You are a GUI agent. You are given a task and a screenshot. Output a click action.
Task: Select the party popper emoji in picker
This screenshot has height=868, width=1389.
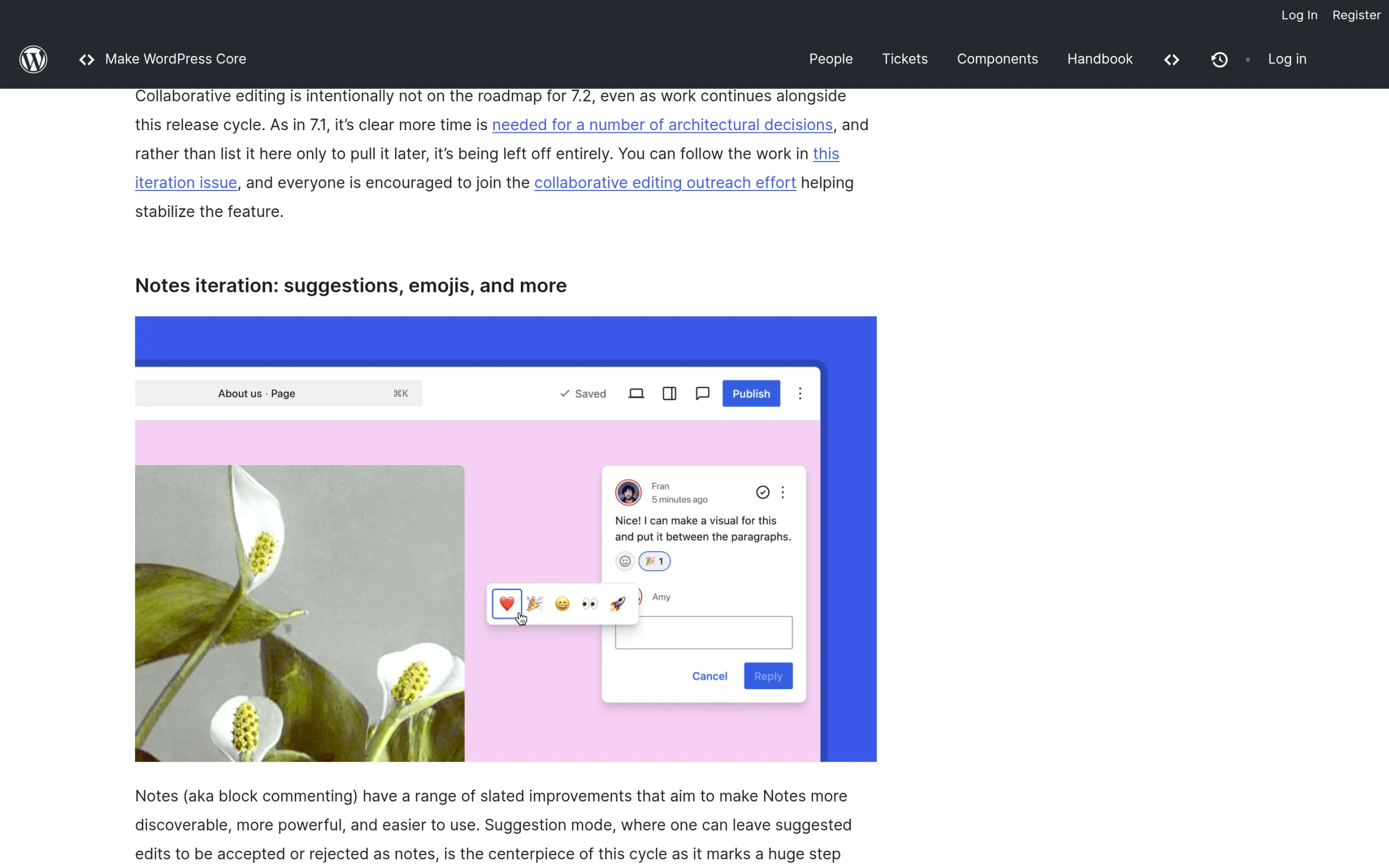point(534,604)
